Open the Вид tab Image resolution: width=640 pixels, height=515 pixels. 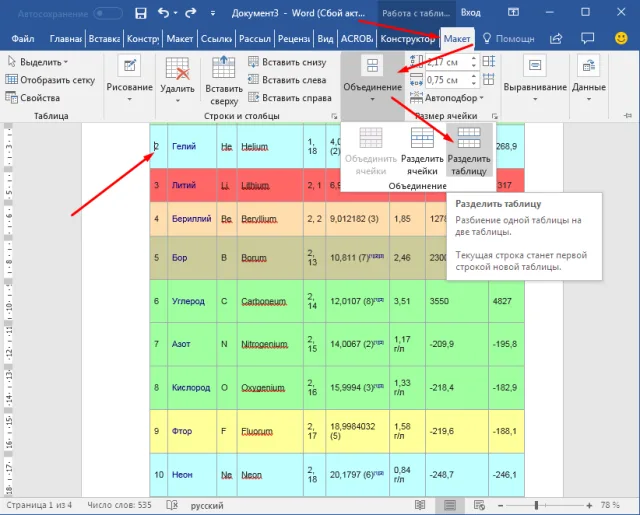(325, 39)
